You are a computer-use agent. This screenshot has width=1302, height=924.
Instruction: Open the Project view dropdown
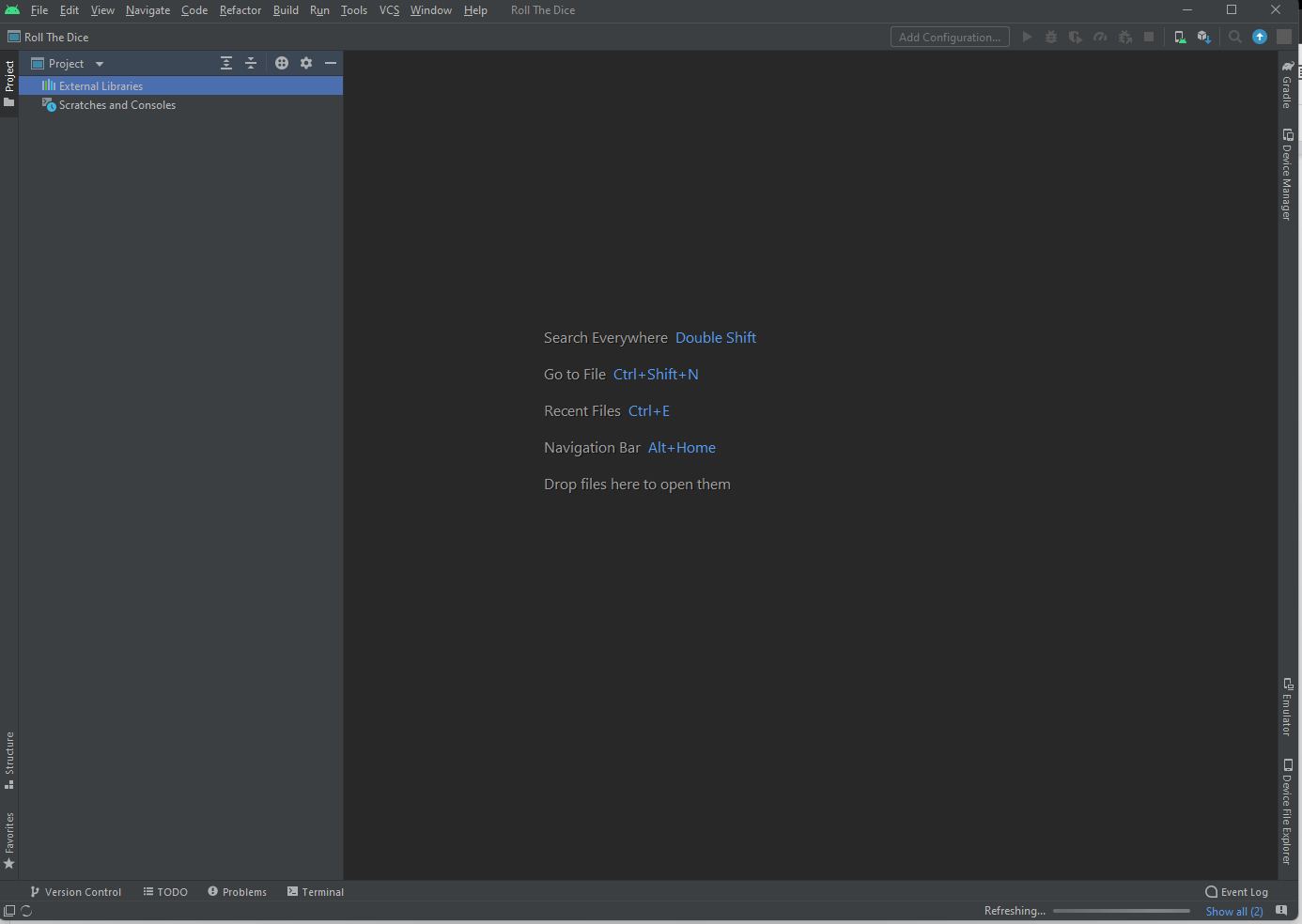[99, 63]
